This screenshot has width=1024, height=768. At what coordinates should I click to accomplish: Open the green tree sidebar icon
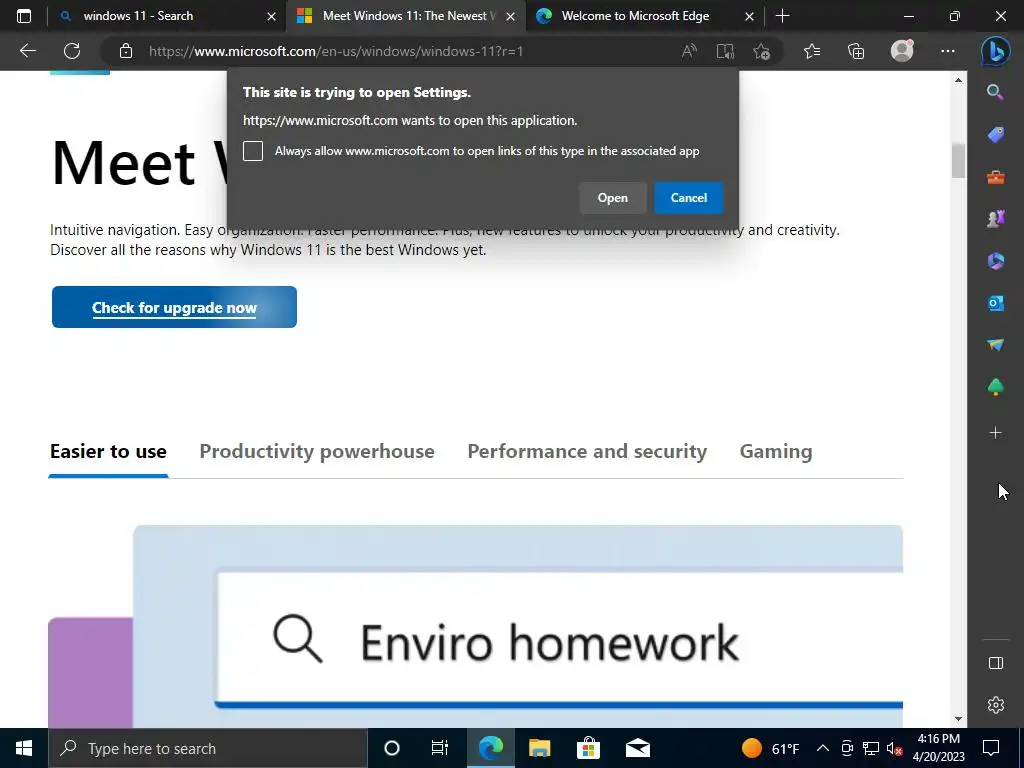pos(995,387)
